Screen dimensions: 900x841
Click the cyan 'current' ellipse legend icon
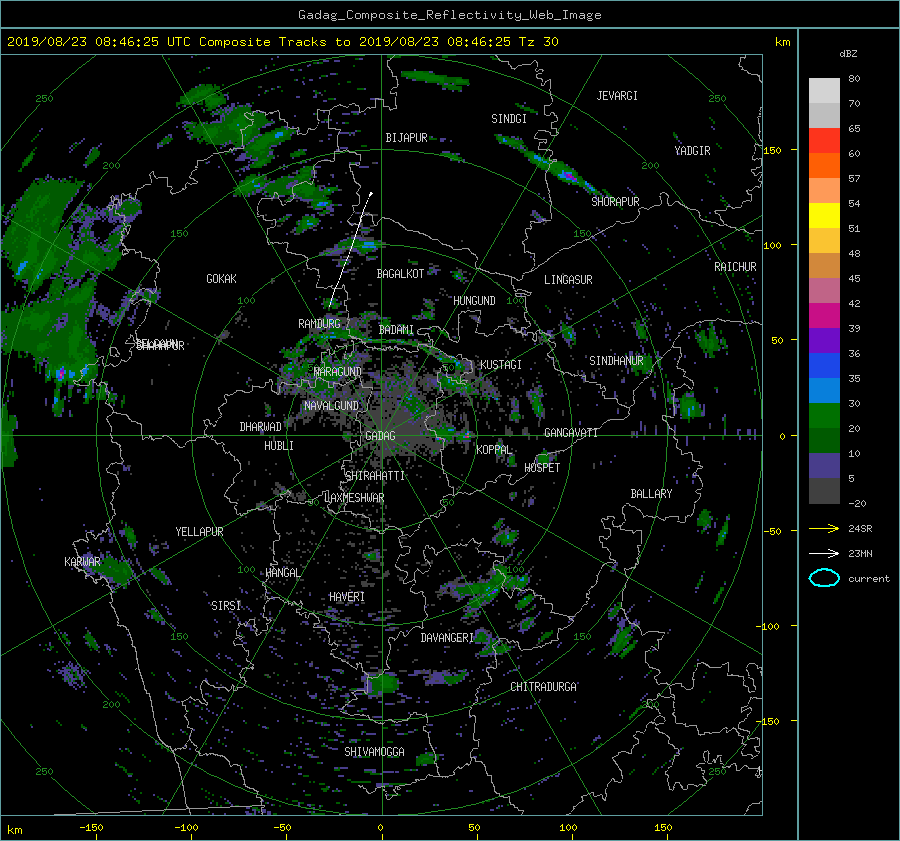[x=824, y=578]
